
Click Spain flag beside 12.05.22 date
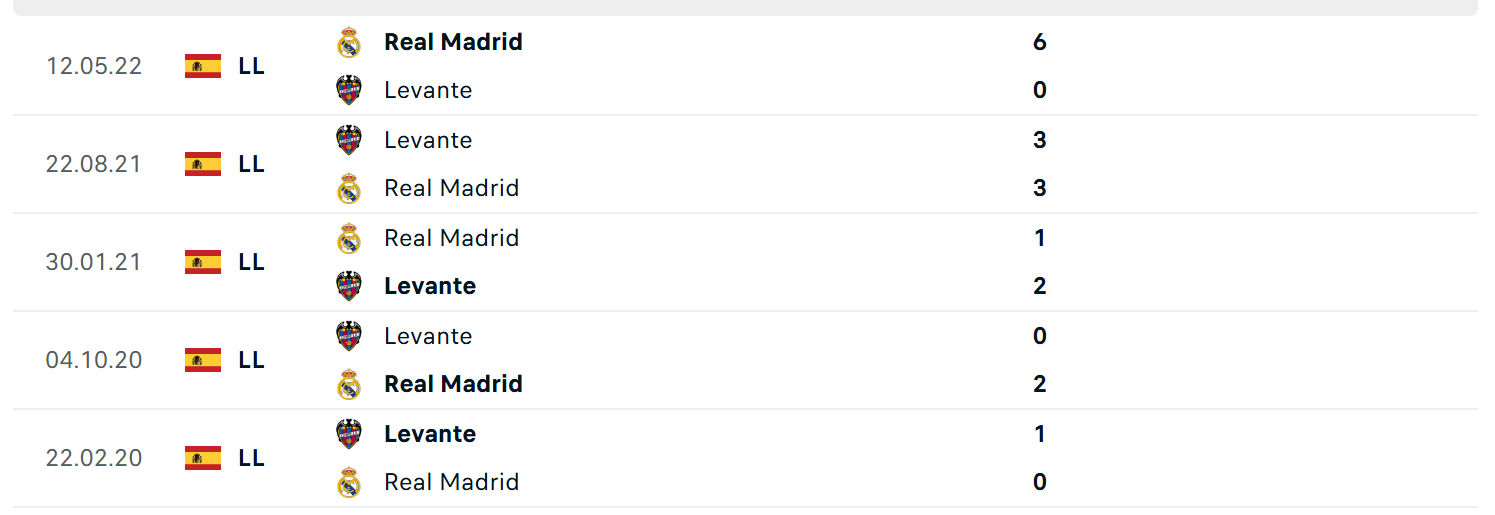tap(203, 66)
